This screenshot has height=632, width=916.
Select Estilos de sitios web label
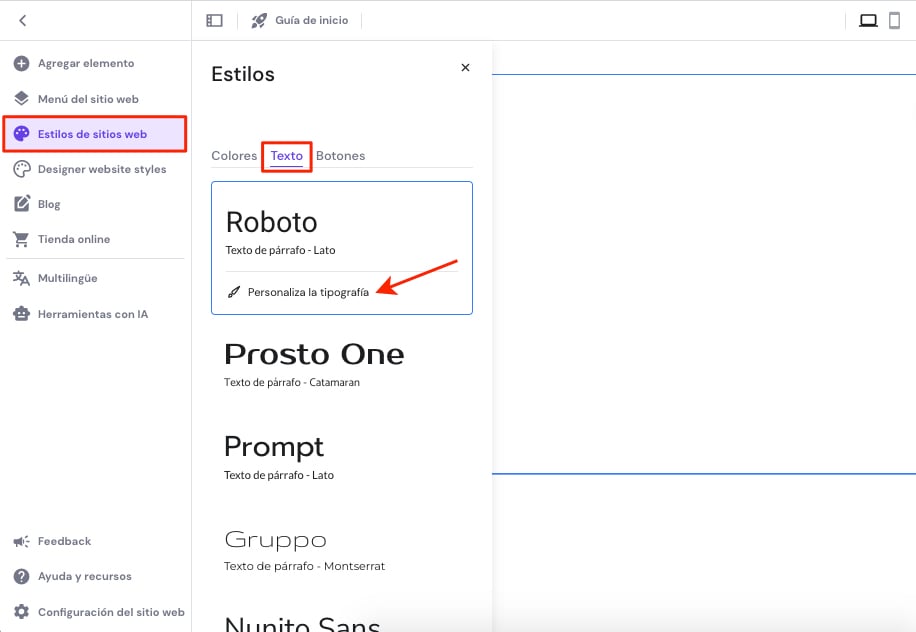coord(92,134)
